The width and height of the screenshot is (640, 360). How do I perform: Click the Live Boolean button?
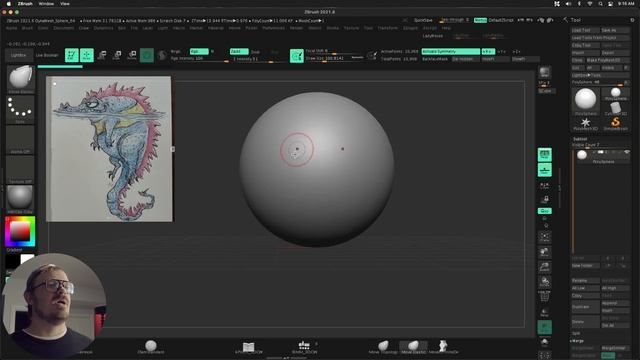tap(47, 55)
